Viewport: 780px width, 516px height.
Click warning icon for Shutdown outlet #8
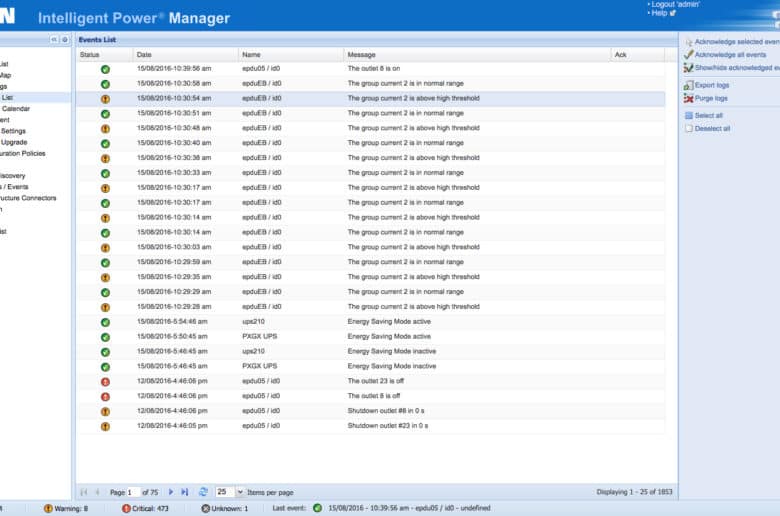click(105, 412)
